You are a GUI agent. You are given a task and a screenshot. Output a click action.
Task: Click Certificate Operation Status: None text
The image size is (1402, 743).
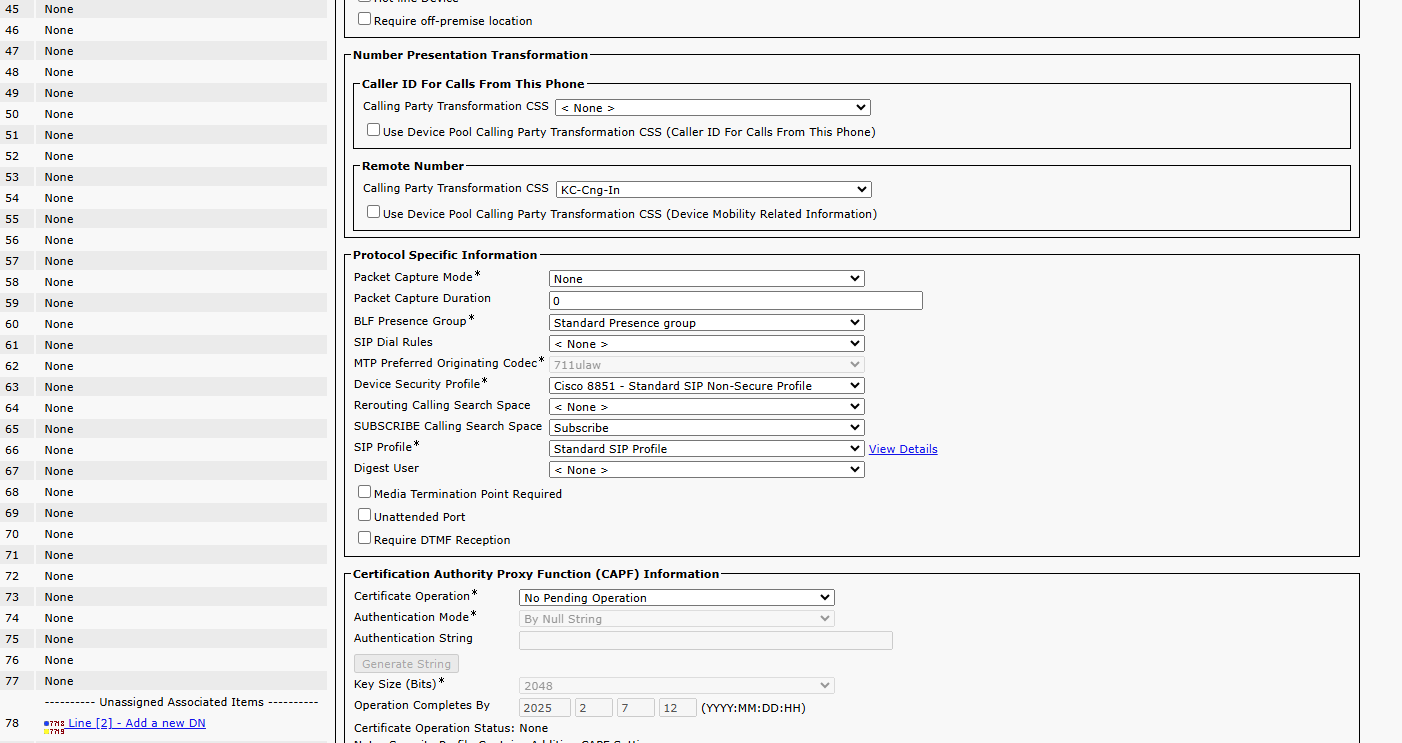(451, 728)
